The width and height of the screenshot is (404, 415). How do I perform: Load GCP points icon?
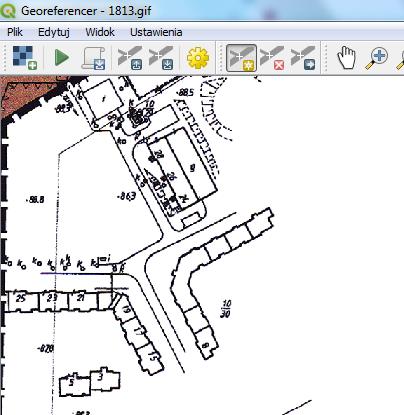[x=130, y=58]
